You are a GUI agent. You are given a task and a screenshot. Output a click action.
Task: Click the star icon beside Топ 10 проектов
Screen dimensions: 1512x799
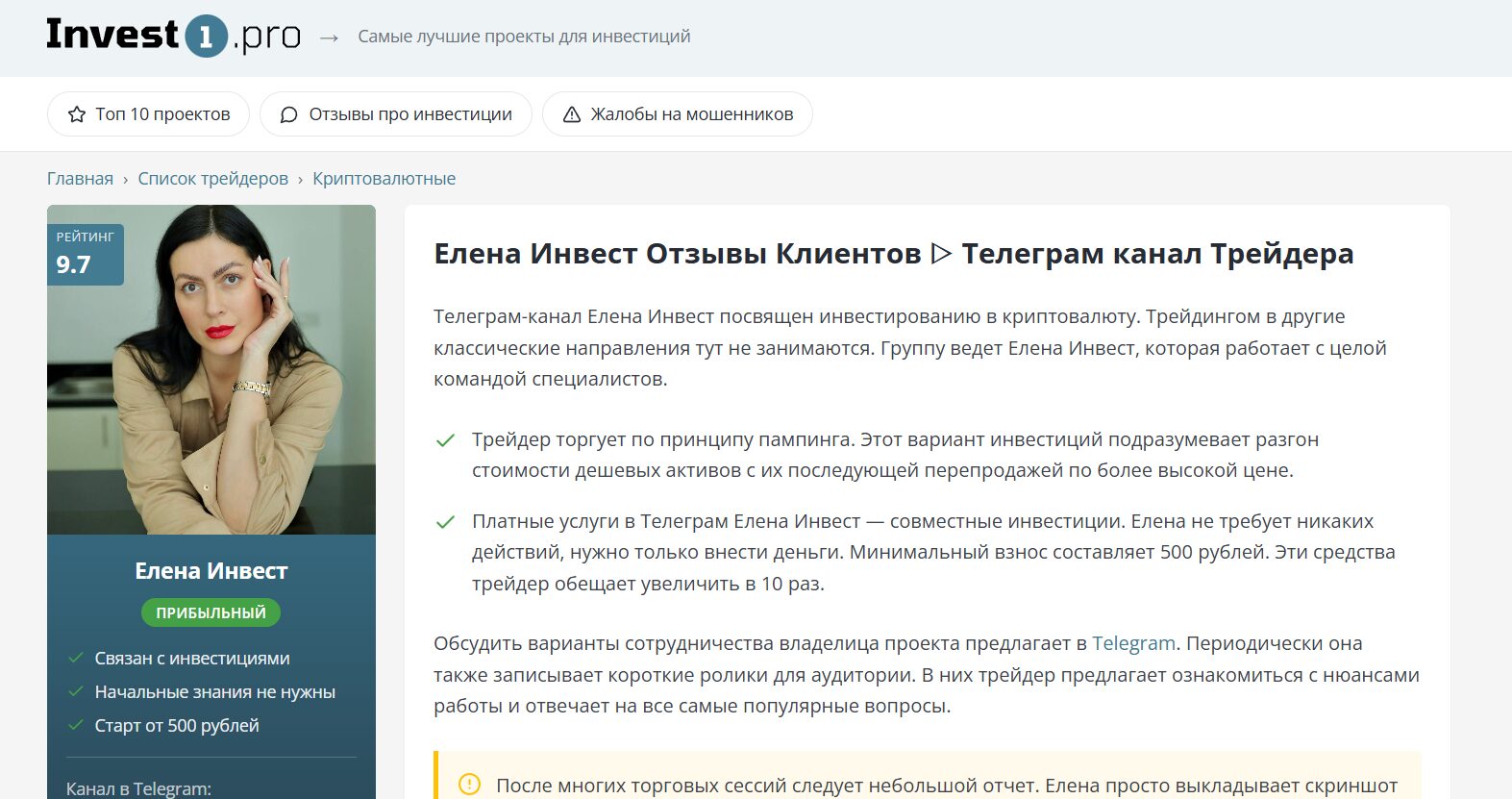77,114
